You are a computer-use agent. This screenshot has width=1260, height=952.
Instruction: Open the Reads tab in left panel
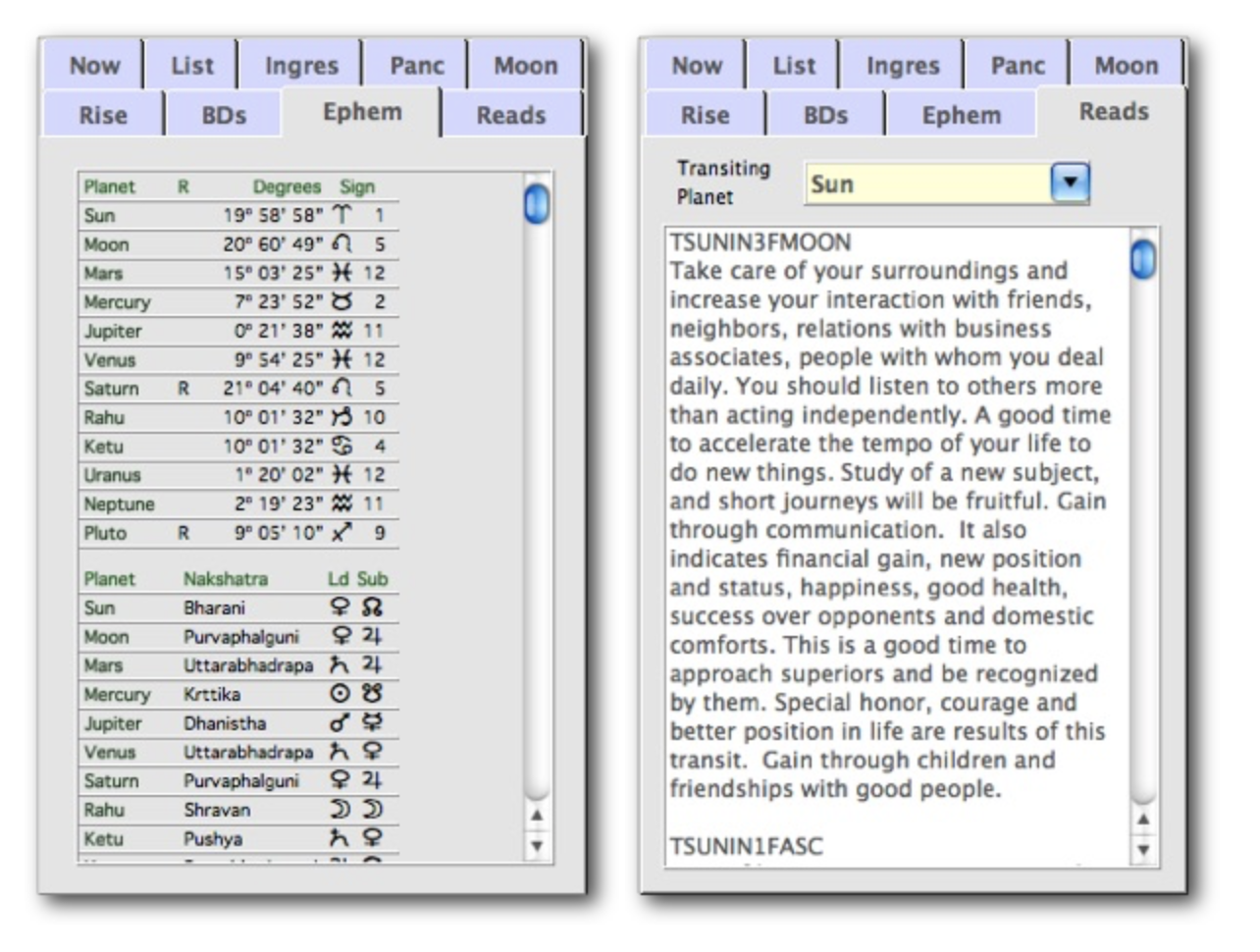tap(510, 116)
